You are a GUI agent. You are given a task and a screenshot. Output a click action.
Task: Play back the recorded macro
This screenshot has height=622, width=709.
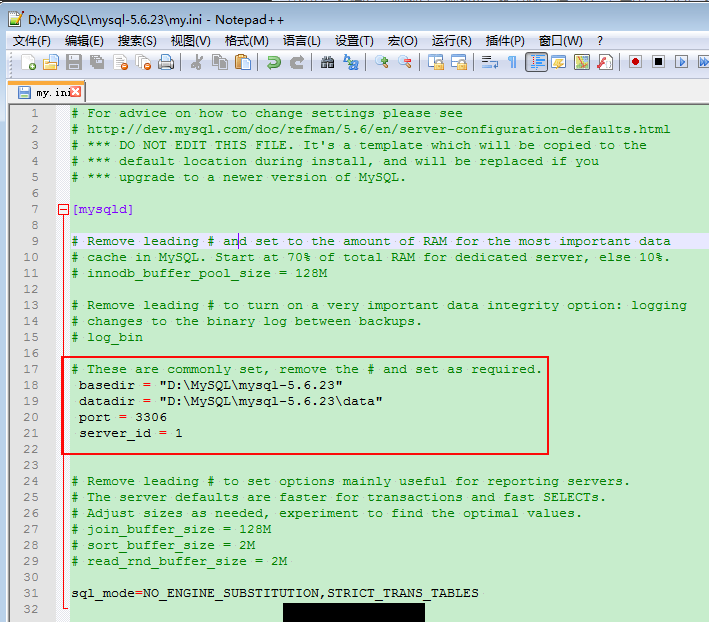point(681,62)
